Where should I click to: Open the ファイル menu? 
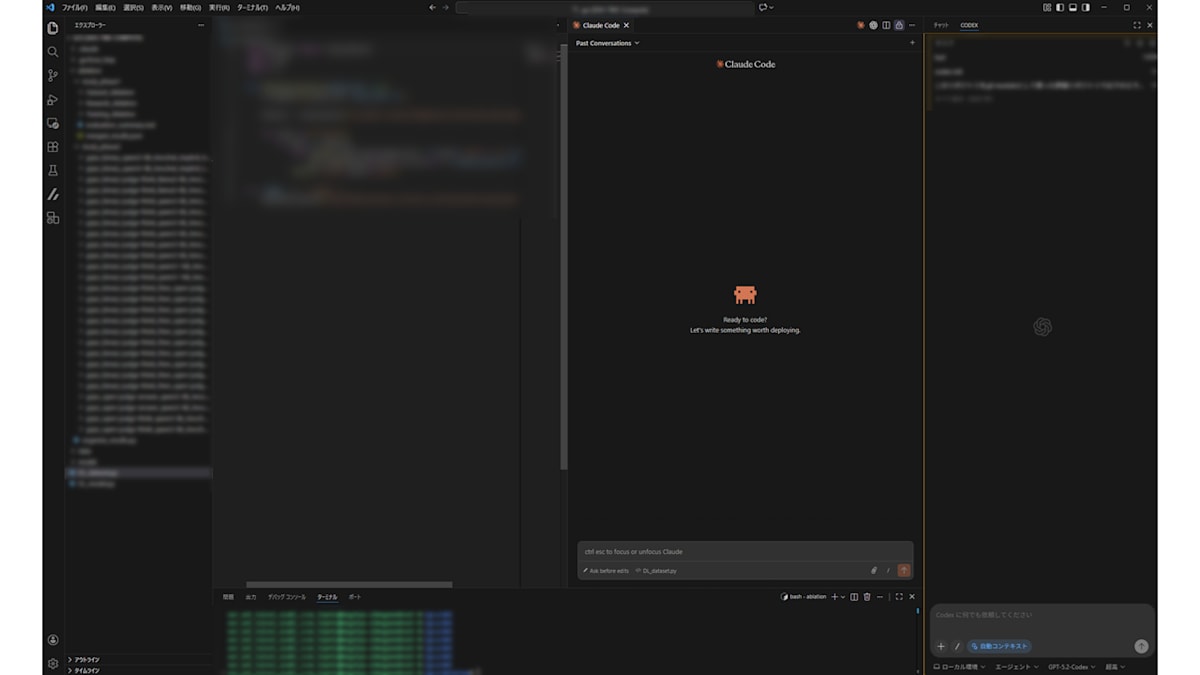pos(75,7)
